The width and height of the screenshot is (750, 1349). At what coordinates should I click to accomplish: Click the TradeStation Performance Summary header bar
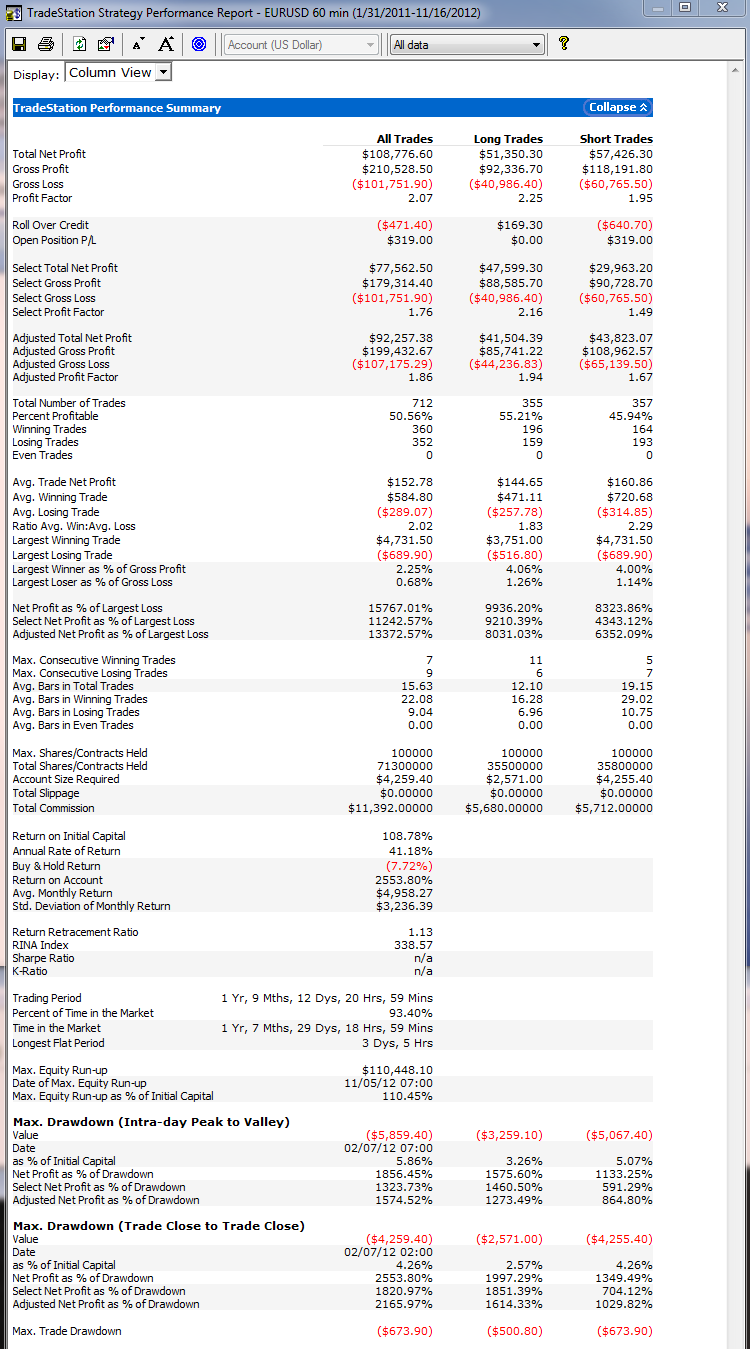300,108
